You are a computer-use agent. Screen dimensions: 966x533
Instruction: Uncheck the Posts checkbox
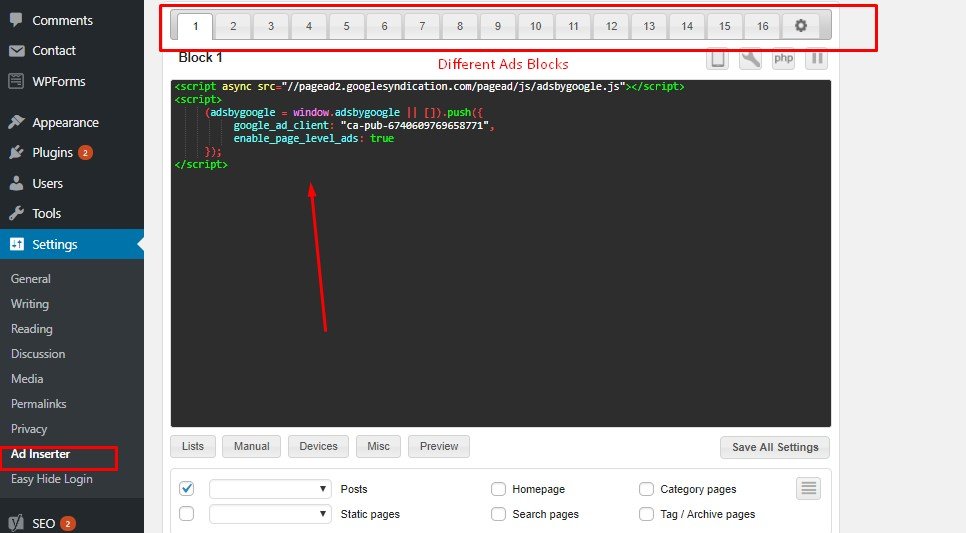(x=187, y=489)
